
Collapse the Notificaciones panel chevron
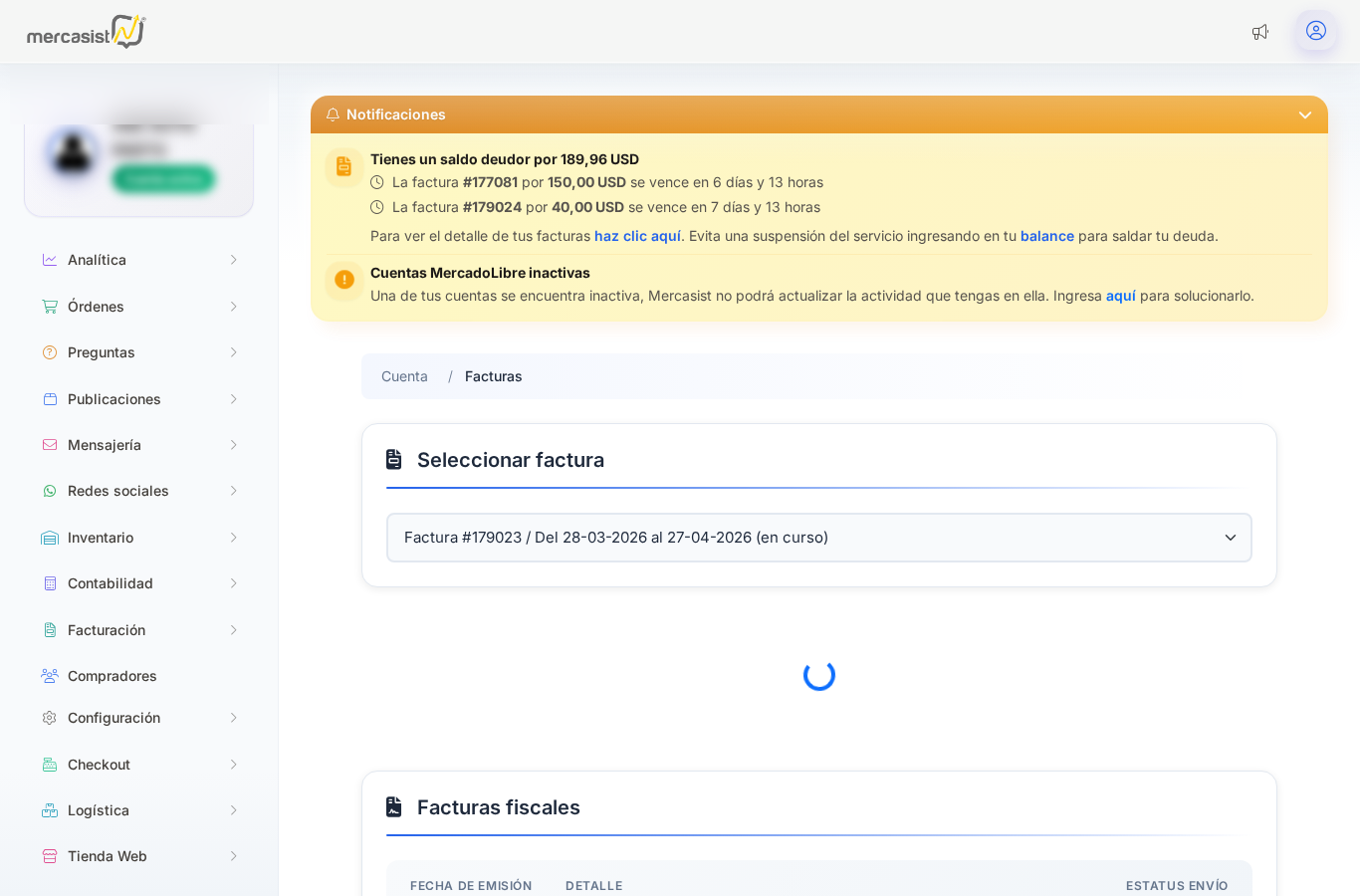click(1305, 115)
